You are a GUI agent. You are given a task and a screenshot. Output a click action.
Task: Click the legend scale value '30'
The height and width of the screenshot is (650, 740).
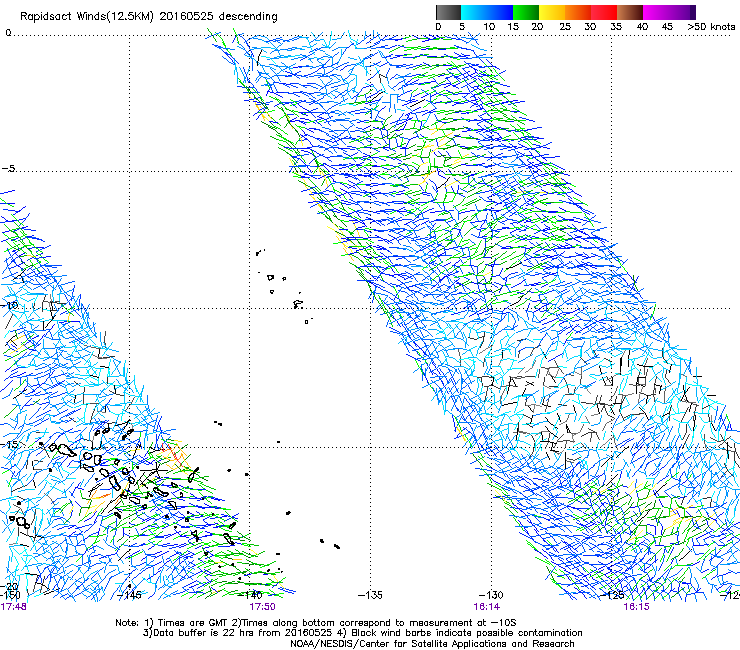coord(590,27)
